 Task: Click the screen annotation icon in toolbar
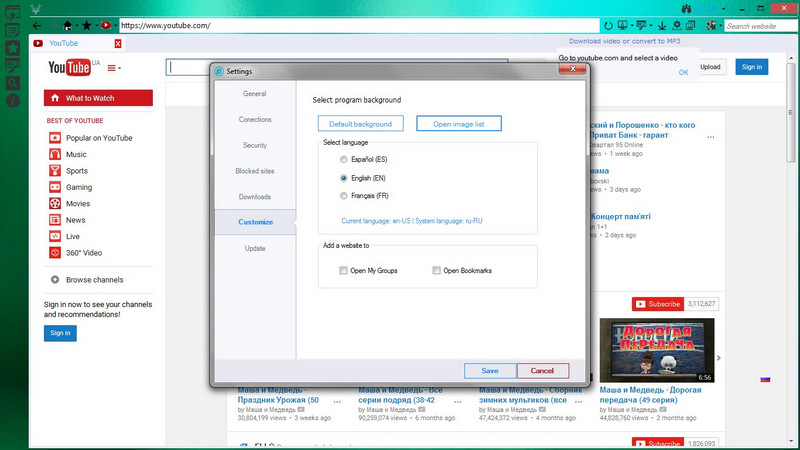tap(641, 25)
